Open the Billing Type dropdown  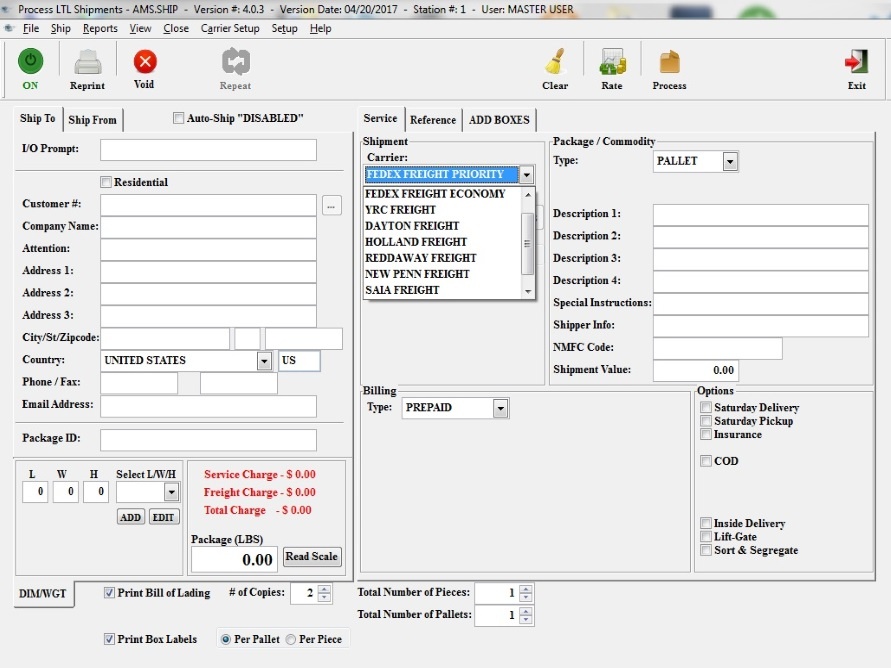click(x=500, y=408)
